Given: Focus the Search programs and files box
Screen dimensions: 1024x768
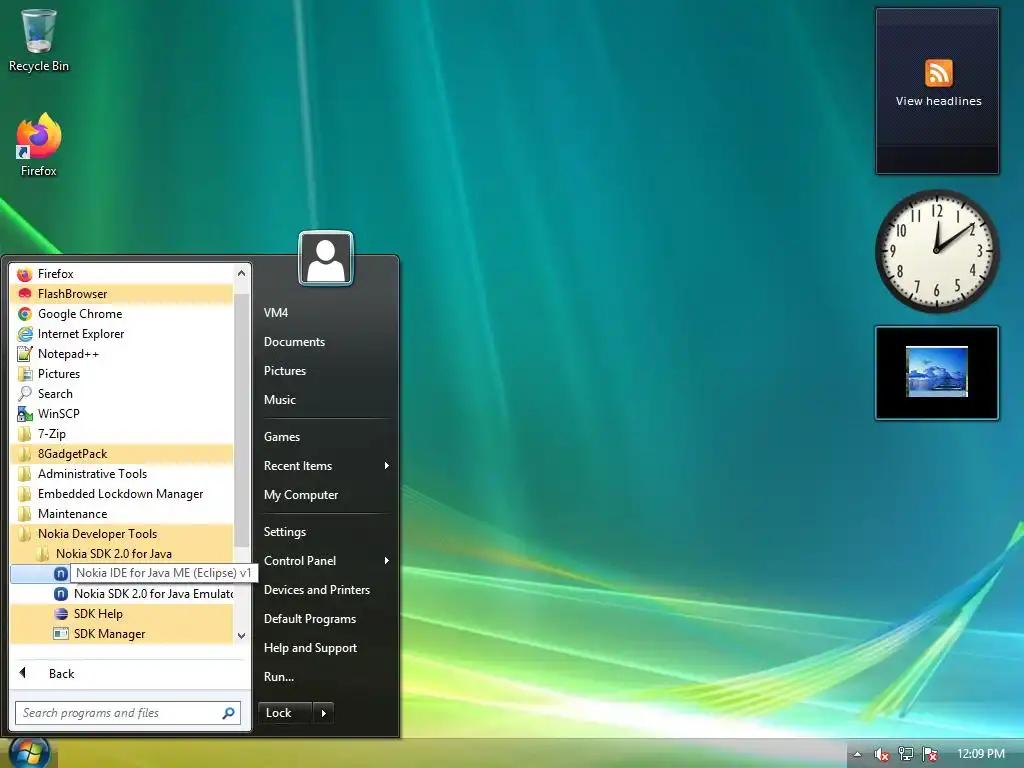Looking at the screenshot, I should [128, 713].
